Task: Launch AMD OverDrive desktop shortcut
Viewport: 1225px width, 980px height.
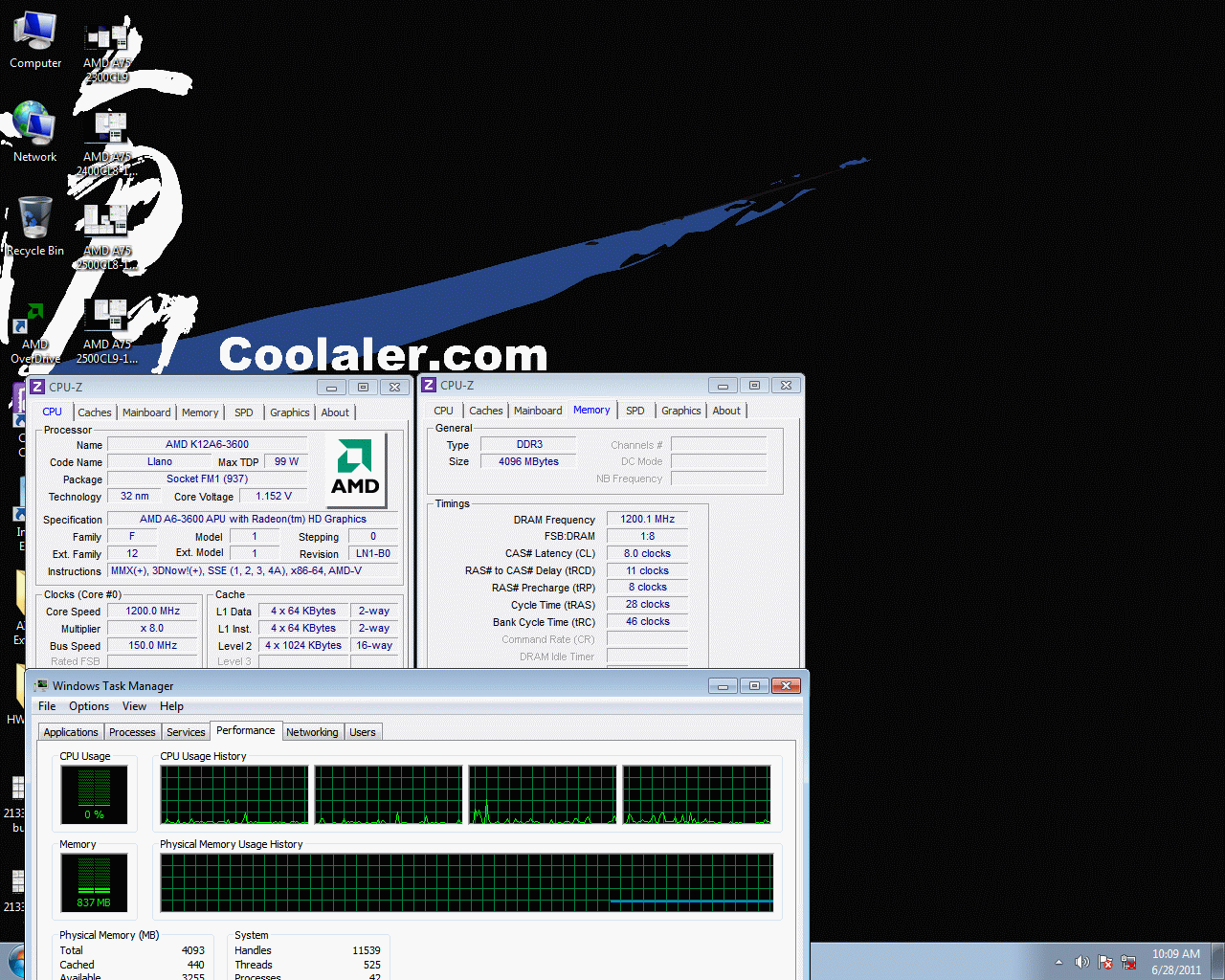Action: pyautogui.click(x=35, y=333)
